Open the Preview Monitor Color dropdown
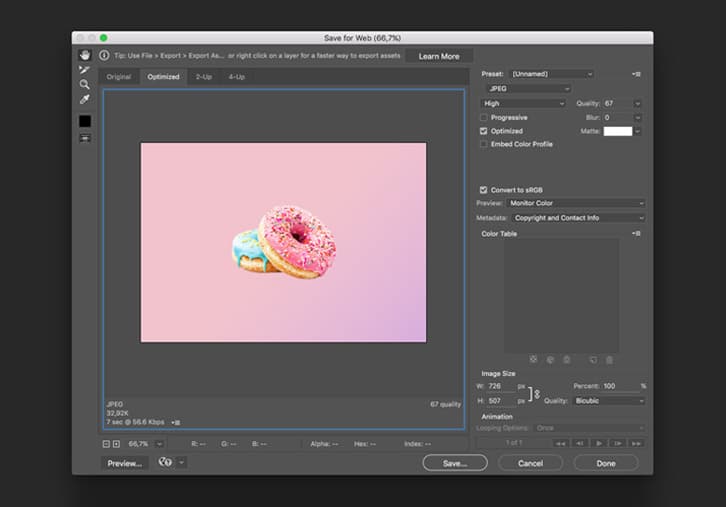The width and height of the screenshot is (726, 507). tap(576, 203)
